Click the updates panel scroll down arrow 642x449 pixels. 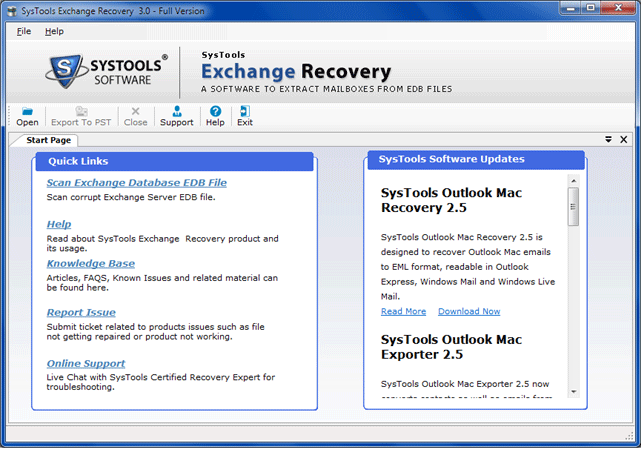574,392
